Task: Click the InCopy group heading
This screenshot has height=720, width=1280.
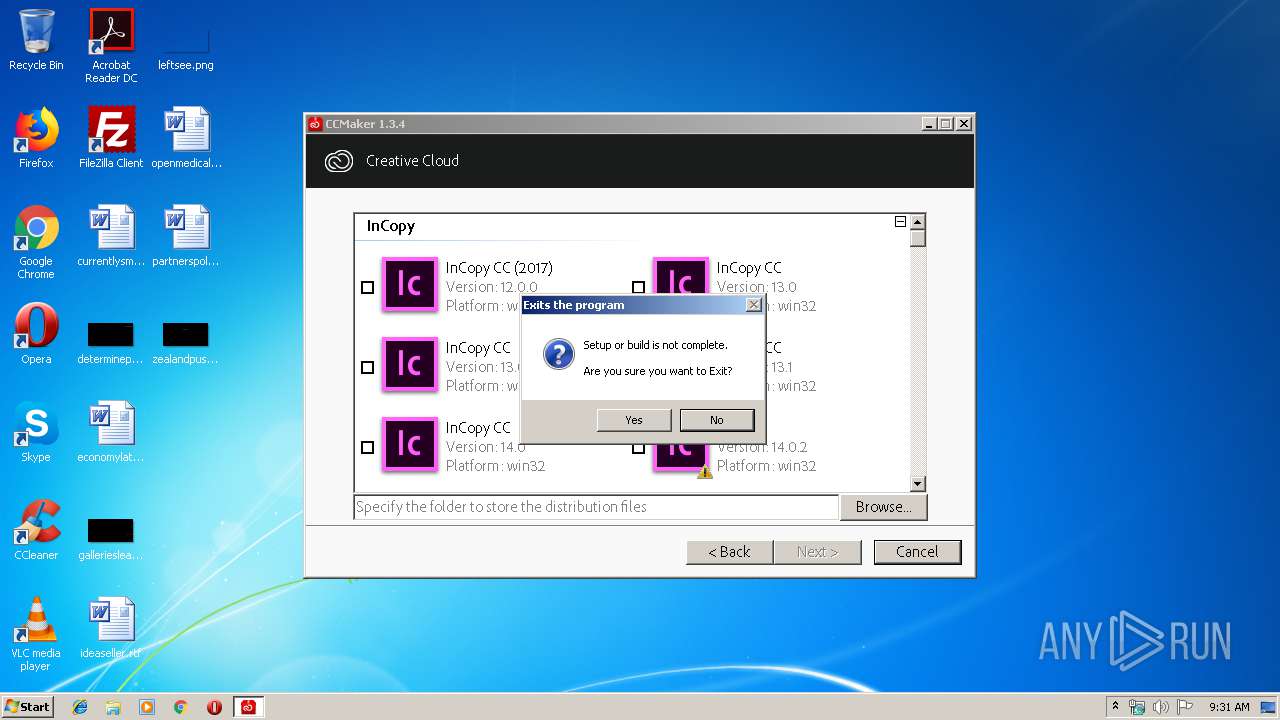Action: pos(391,226)
